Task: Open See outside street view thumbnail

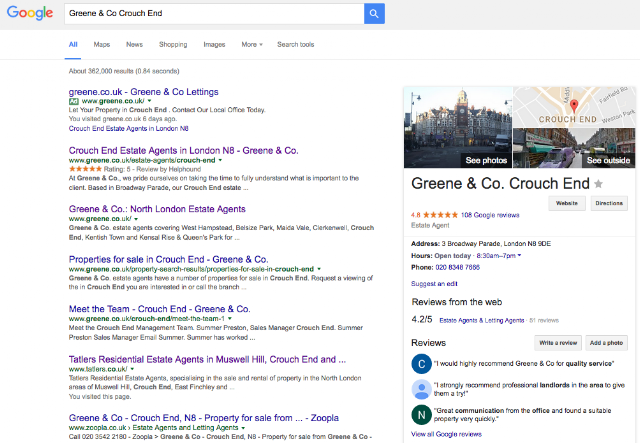Action: click(574, 148)
